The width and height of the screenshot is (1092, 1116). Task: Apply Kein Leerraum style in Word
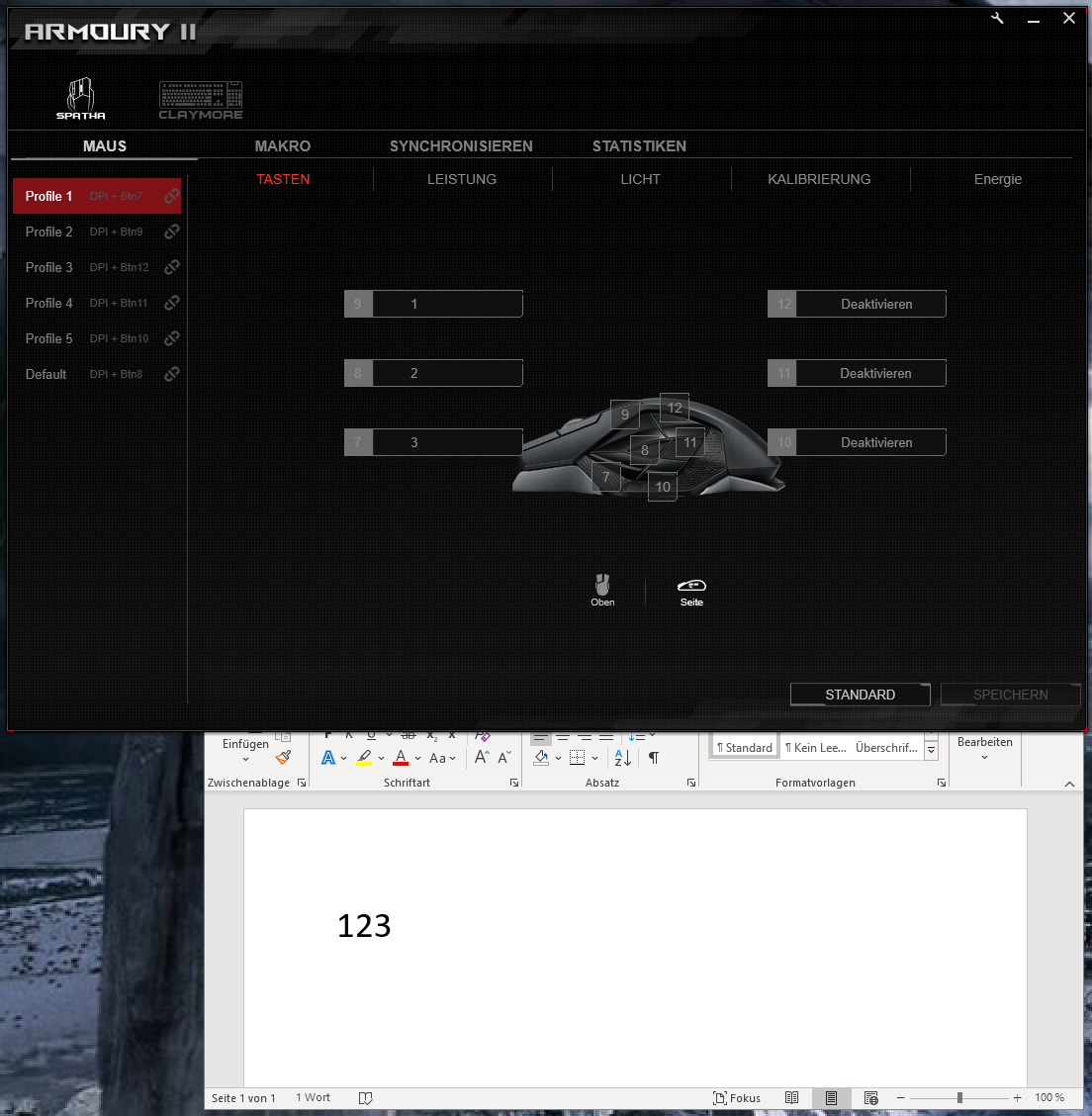pos(815,747)
